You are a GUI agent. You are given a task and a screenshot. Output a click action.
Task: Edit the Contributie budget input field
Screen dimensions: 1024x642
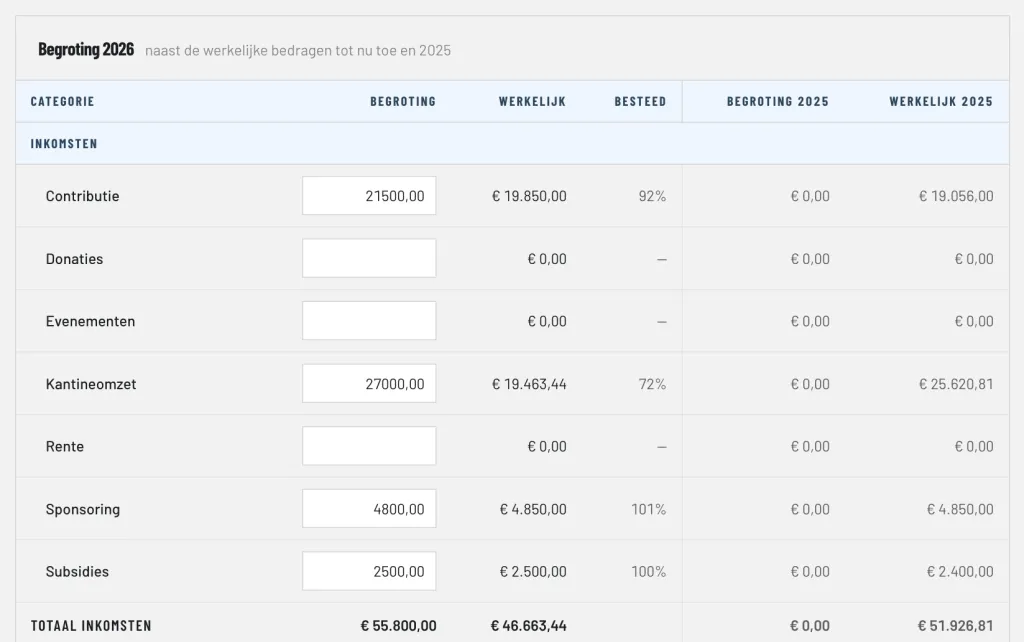click(x=369, y=195)
